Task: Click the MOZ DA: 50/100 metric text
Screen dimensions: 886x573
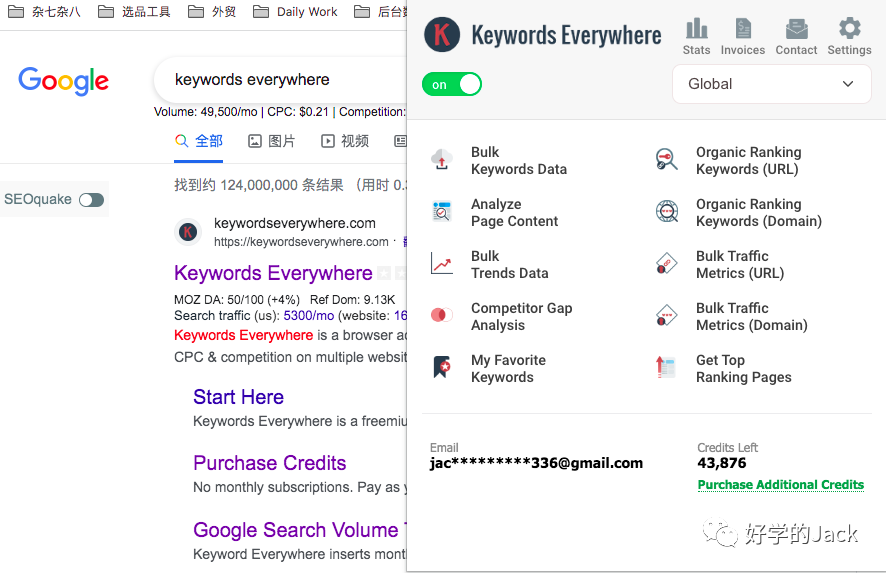Action: coord(237,299)
